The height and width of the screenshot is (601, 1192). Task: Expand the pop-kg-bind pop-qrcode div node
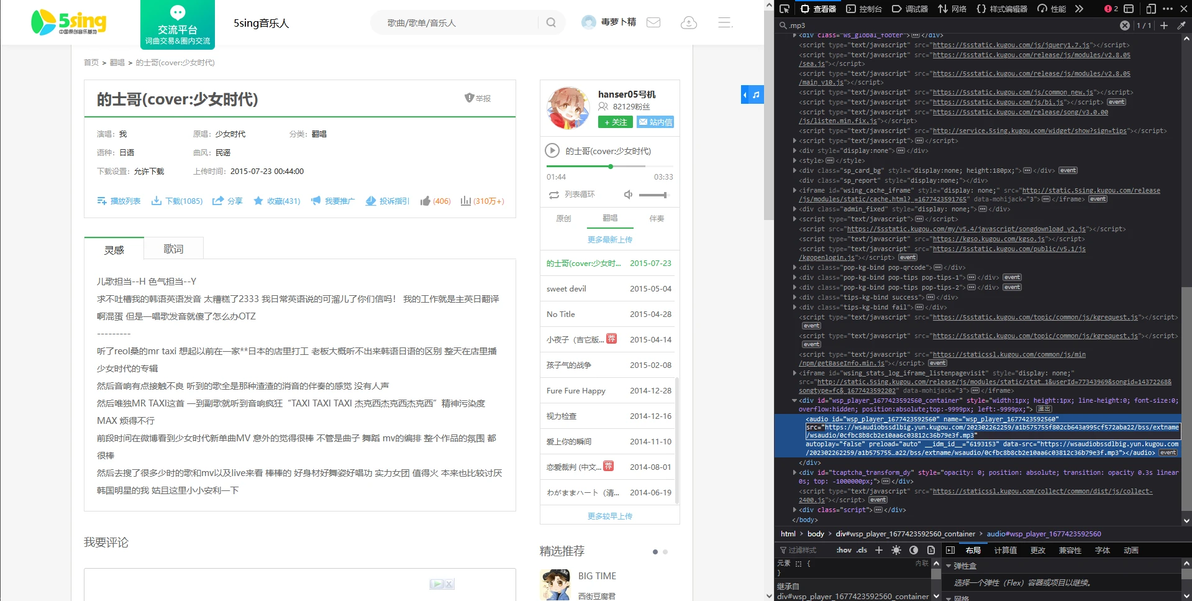click(x=795, y=267)
